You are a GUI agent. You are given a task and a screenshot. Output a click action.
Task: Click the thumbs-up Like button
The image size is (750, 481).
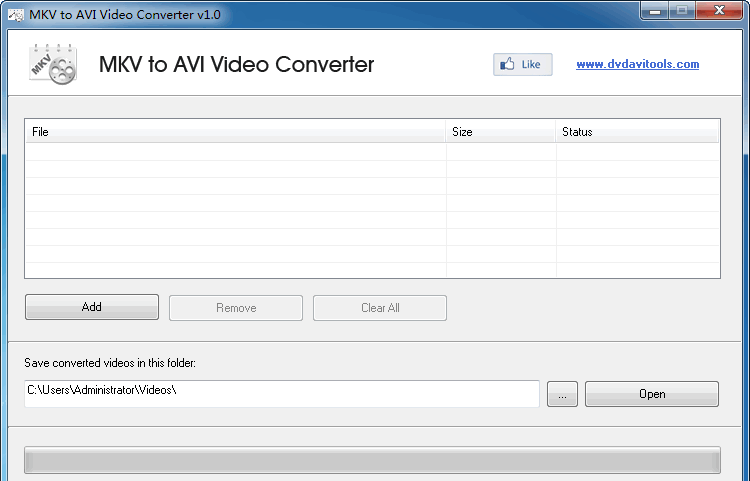(x=522, y=65)
